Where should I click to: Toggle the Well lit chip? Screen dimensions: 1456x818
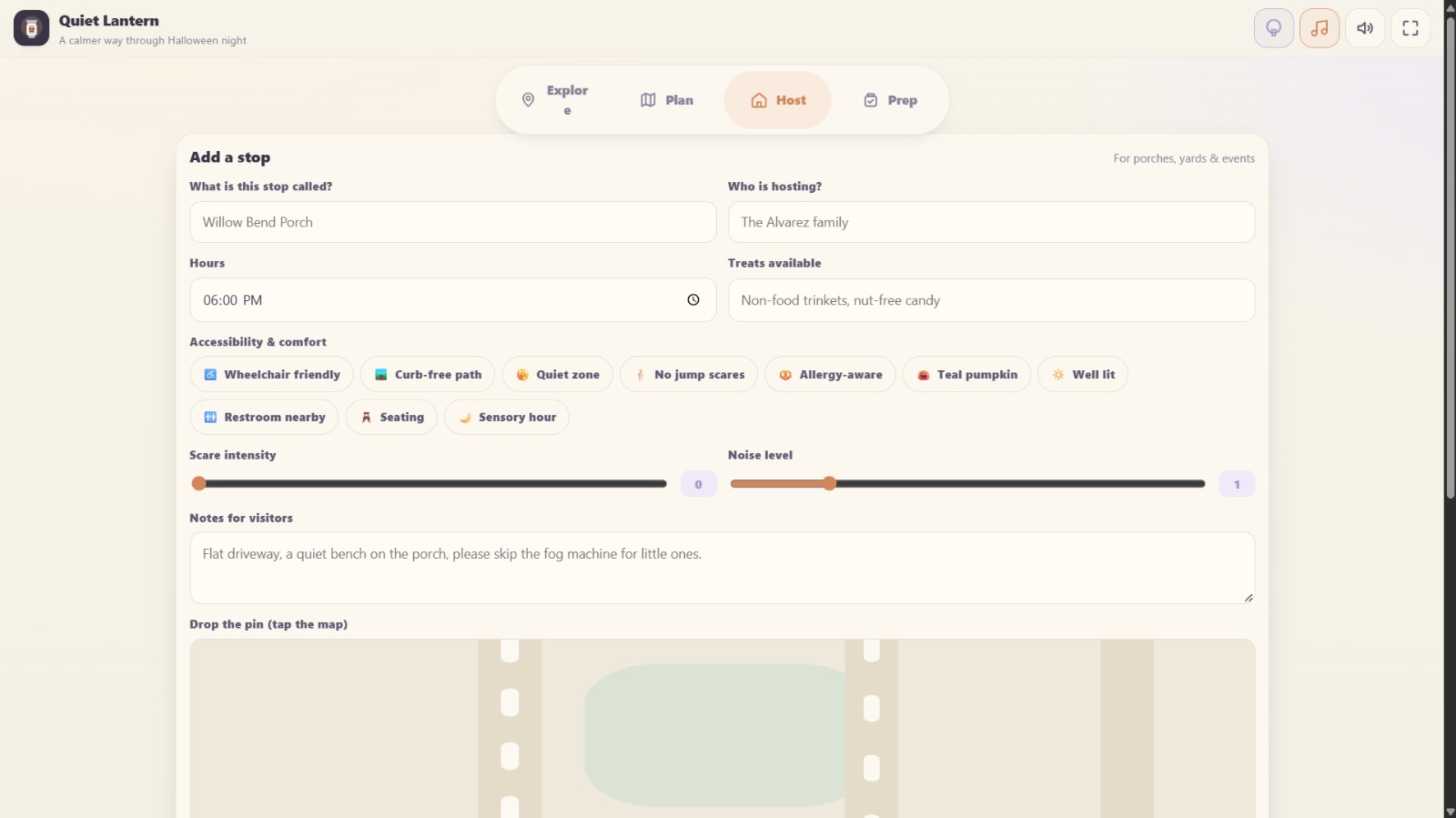(1083, 374)
